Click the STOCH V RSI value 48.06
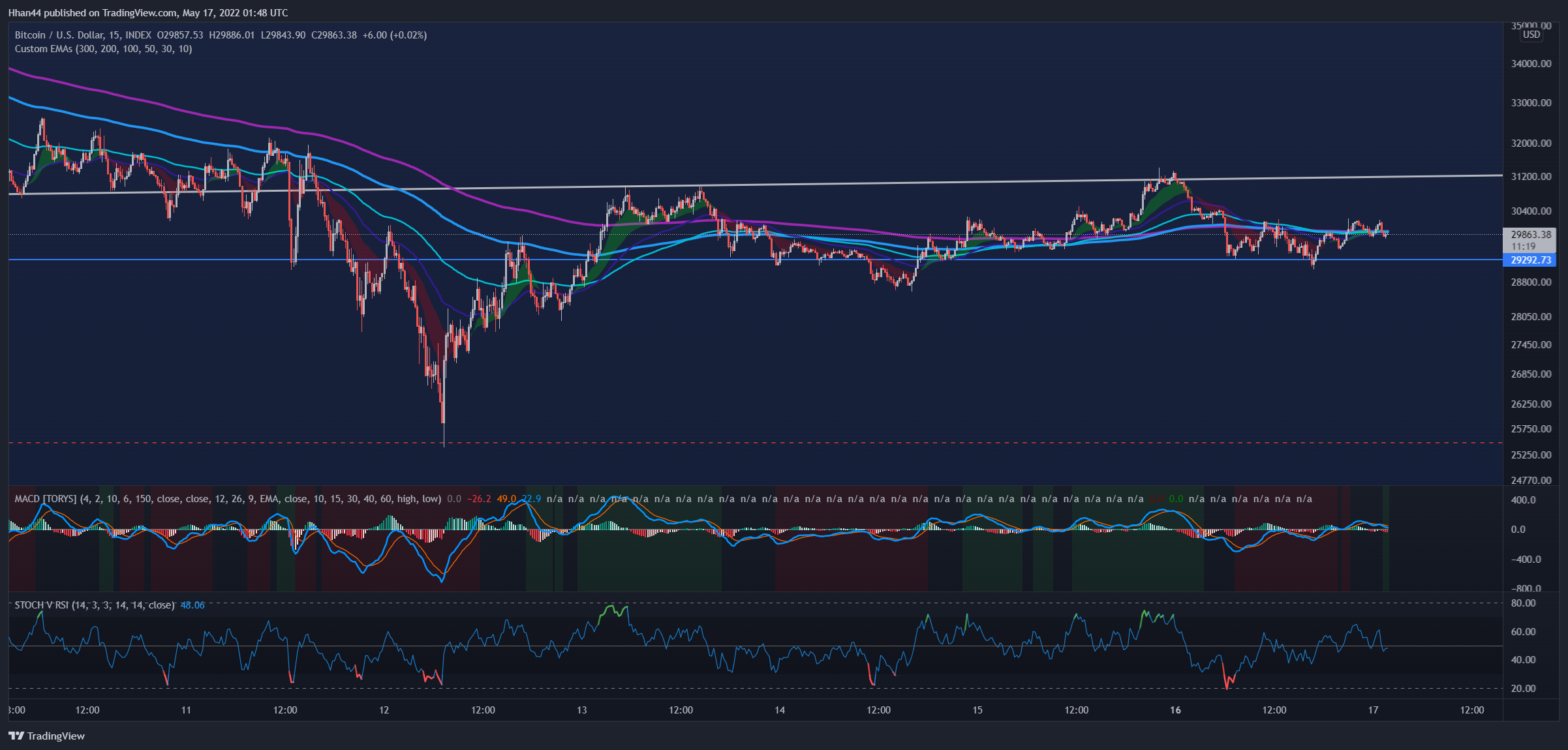1568x750 pixels. (192, 605)
